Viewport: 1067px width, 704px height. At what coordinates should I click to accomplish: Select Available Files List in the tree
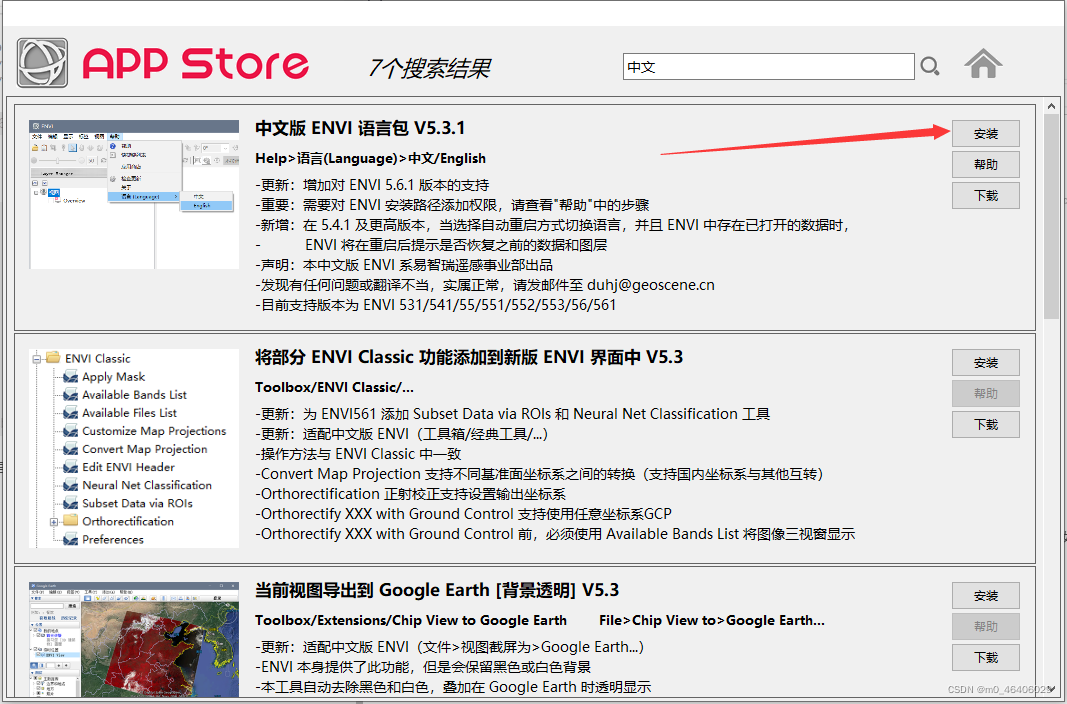pos(129,413)
